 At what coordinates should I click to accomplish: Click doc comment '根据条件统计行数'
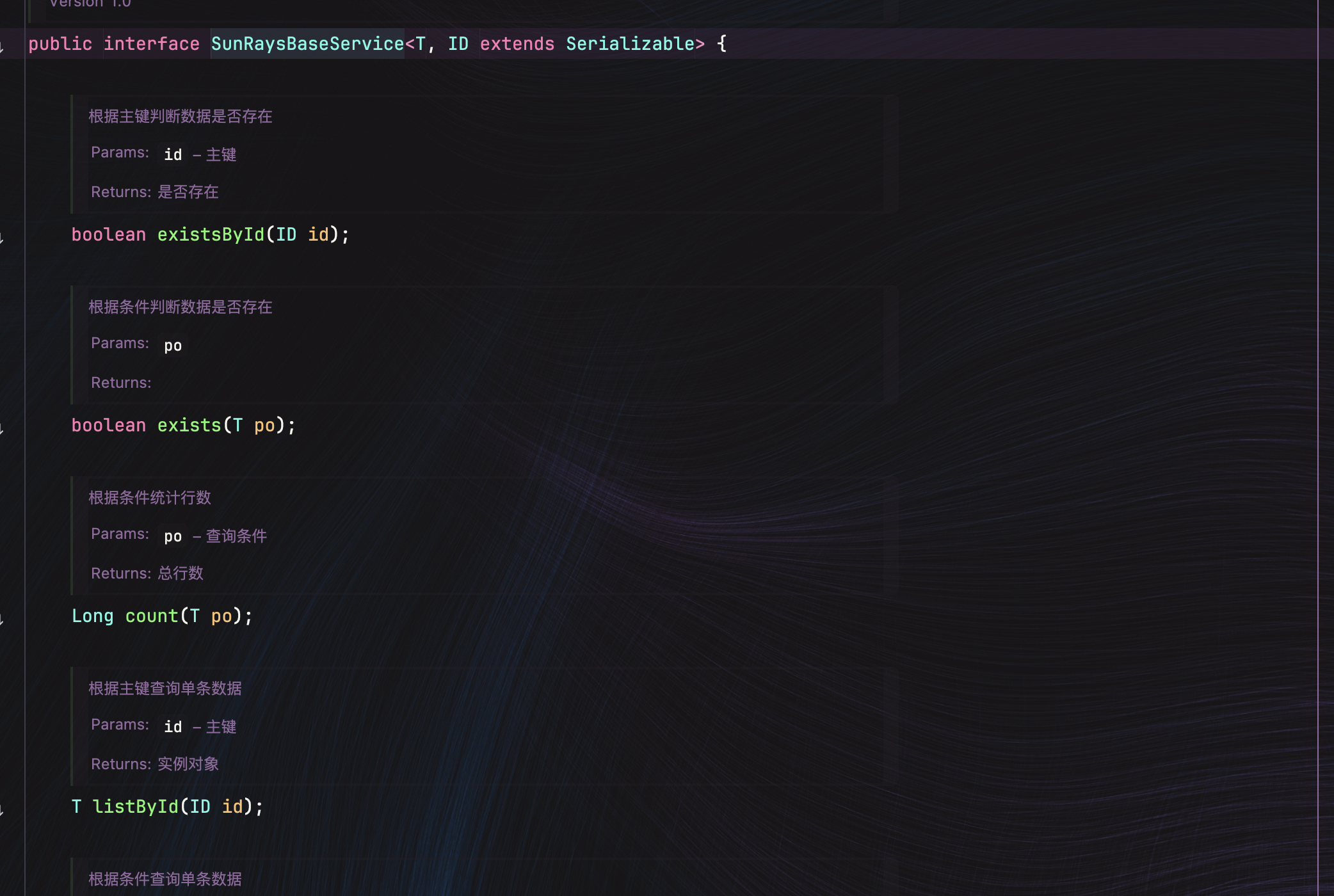pyautogui.click(x=150, y=497)
